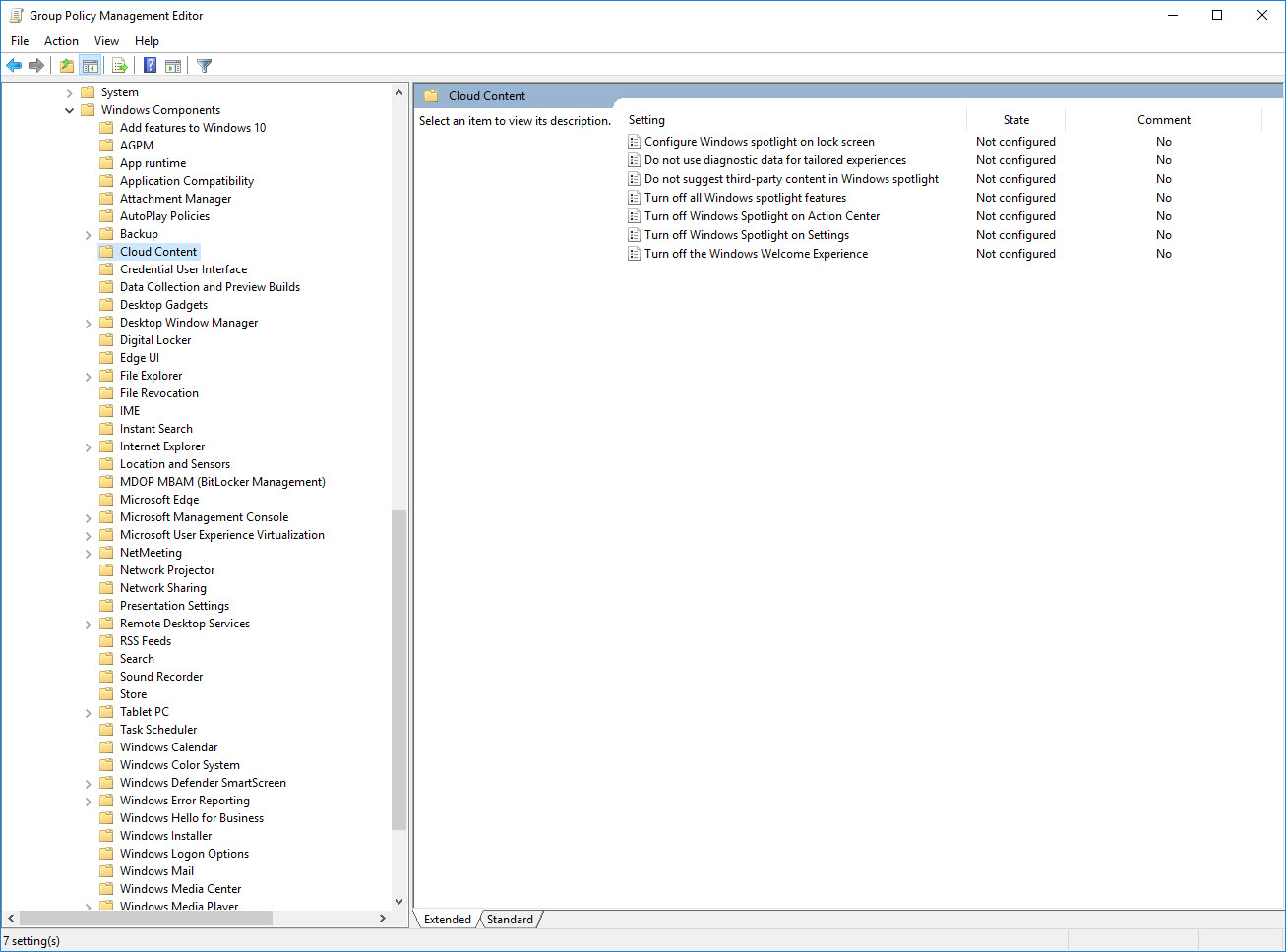Image resolution: width=1286 pixels, height=952 pixels.
Task: Click the Back arrow toolbar icon
Action: [x=14, y=66]
